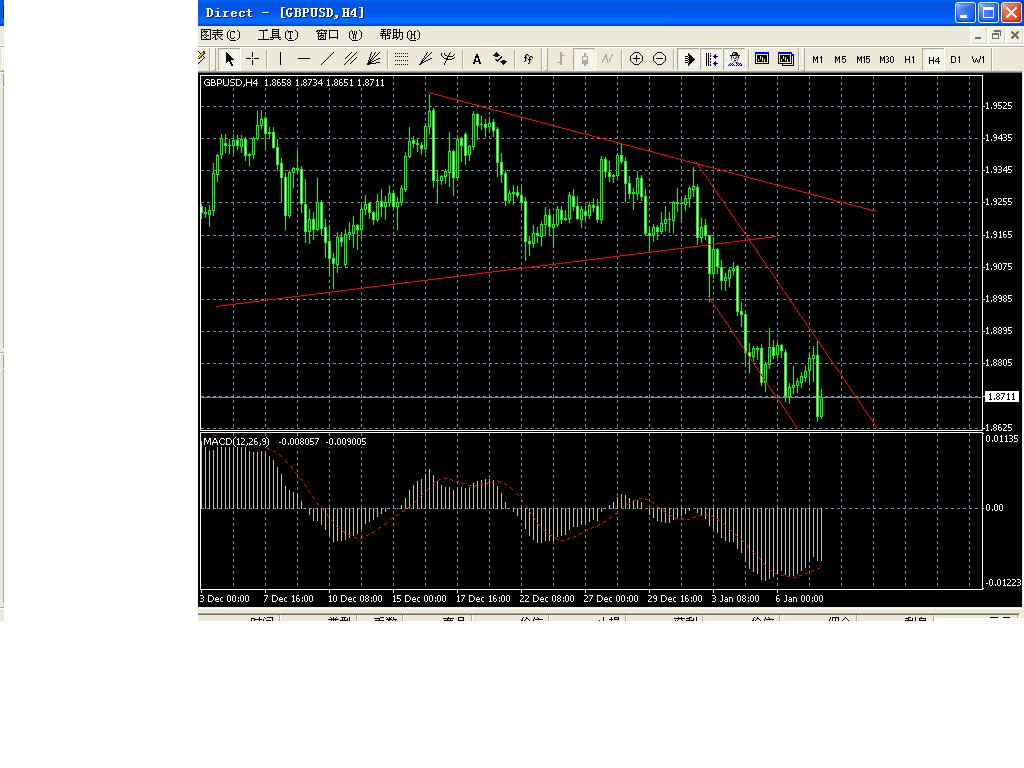Open the 工具(T) menu
This screenshot has width=1024, height=768.
point(278,35)
